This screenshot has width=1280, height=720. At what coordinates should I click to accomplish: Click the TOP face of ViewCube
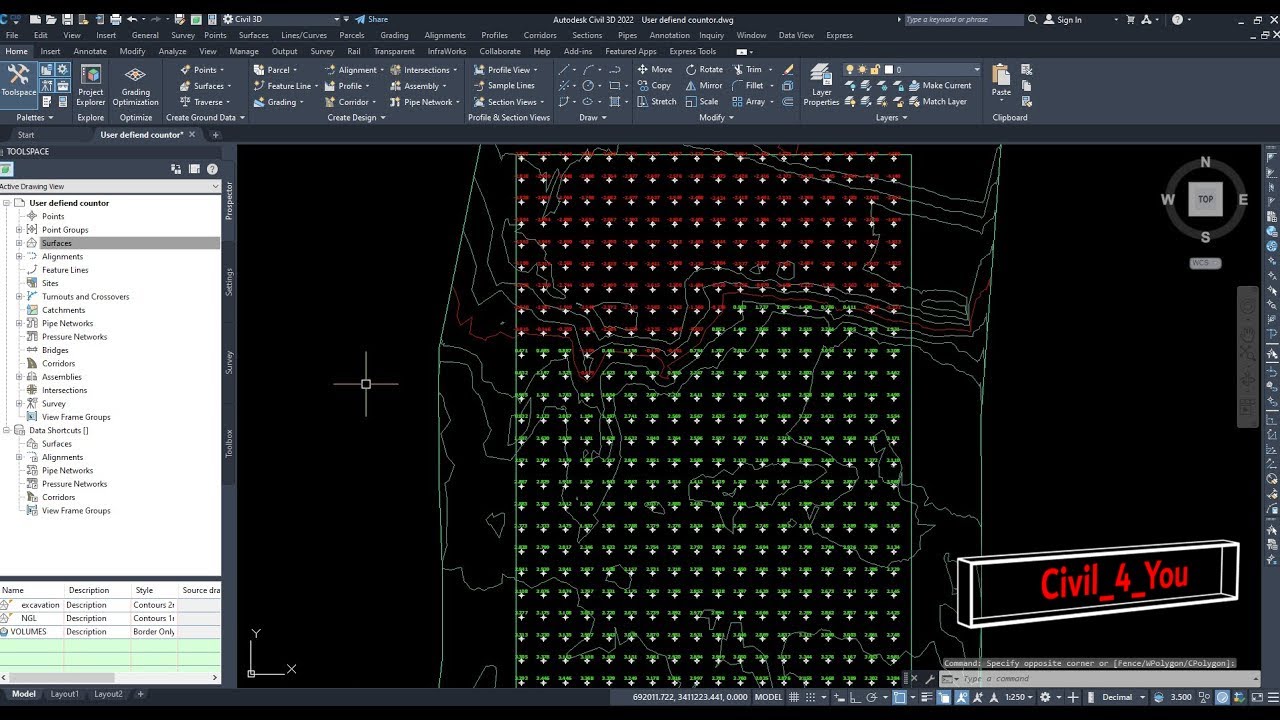[x=1205, y=199]
